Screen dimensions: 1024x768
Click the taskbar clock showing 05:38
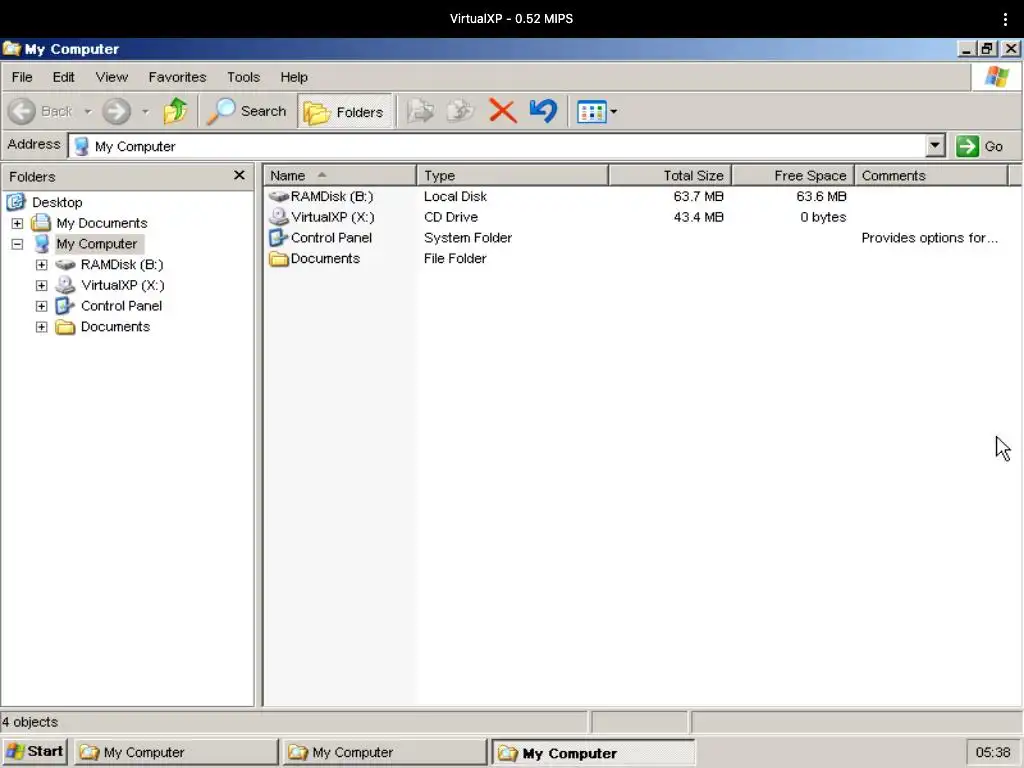tap(993, 752)
